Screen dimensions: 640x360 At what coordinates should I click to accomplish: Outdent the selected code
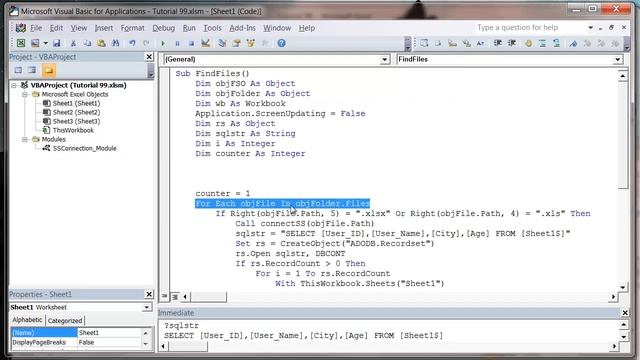pos(511,43)
